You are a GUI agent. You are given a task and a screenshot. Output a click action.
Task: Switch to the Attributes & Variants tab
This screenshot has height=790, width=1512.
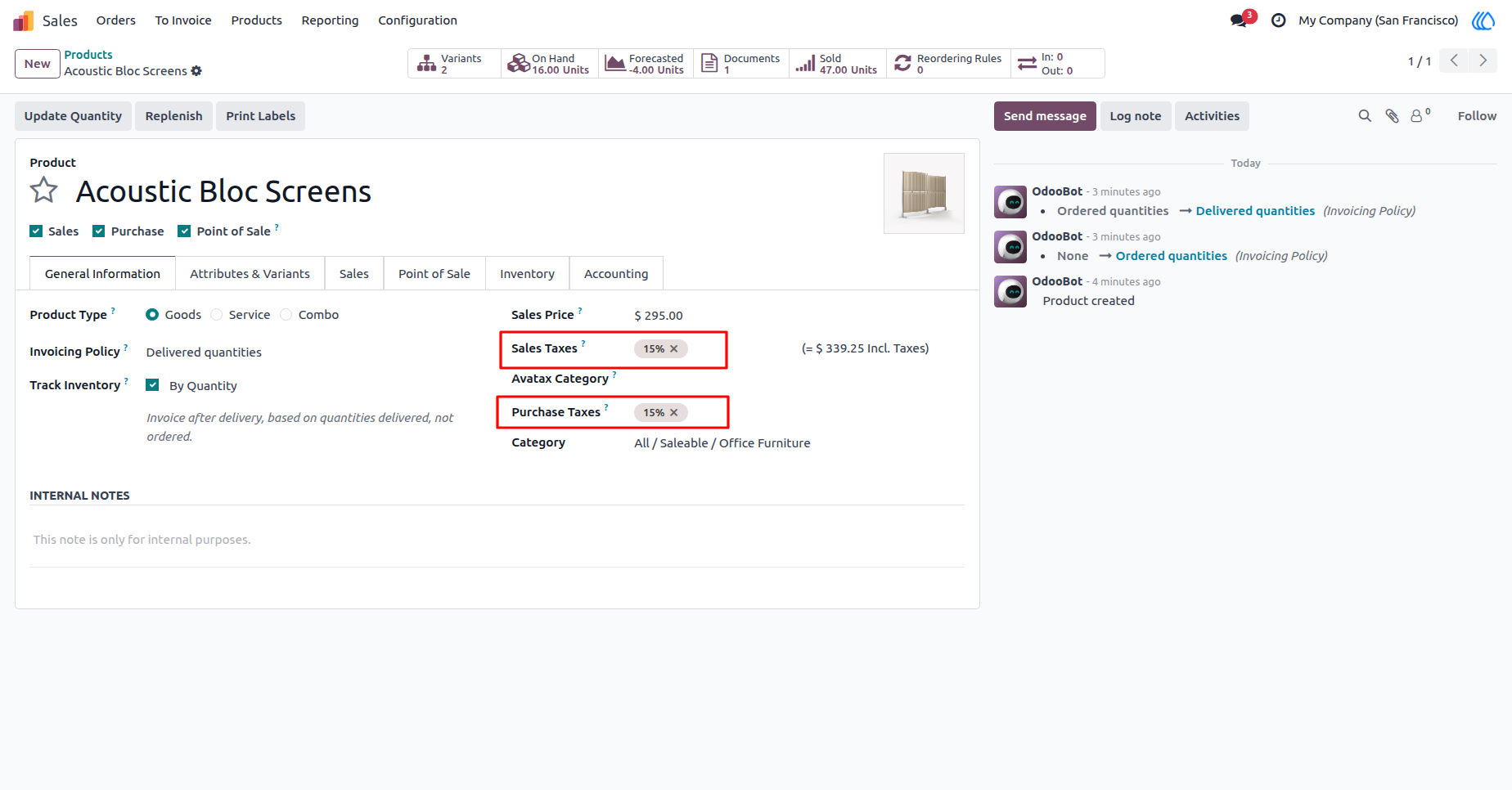250,274
